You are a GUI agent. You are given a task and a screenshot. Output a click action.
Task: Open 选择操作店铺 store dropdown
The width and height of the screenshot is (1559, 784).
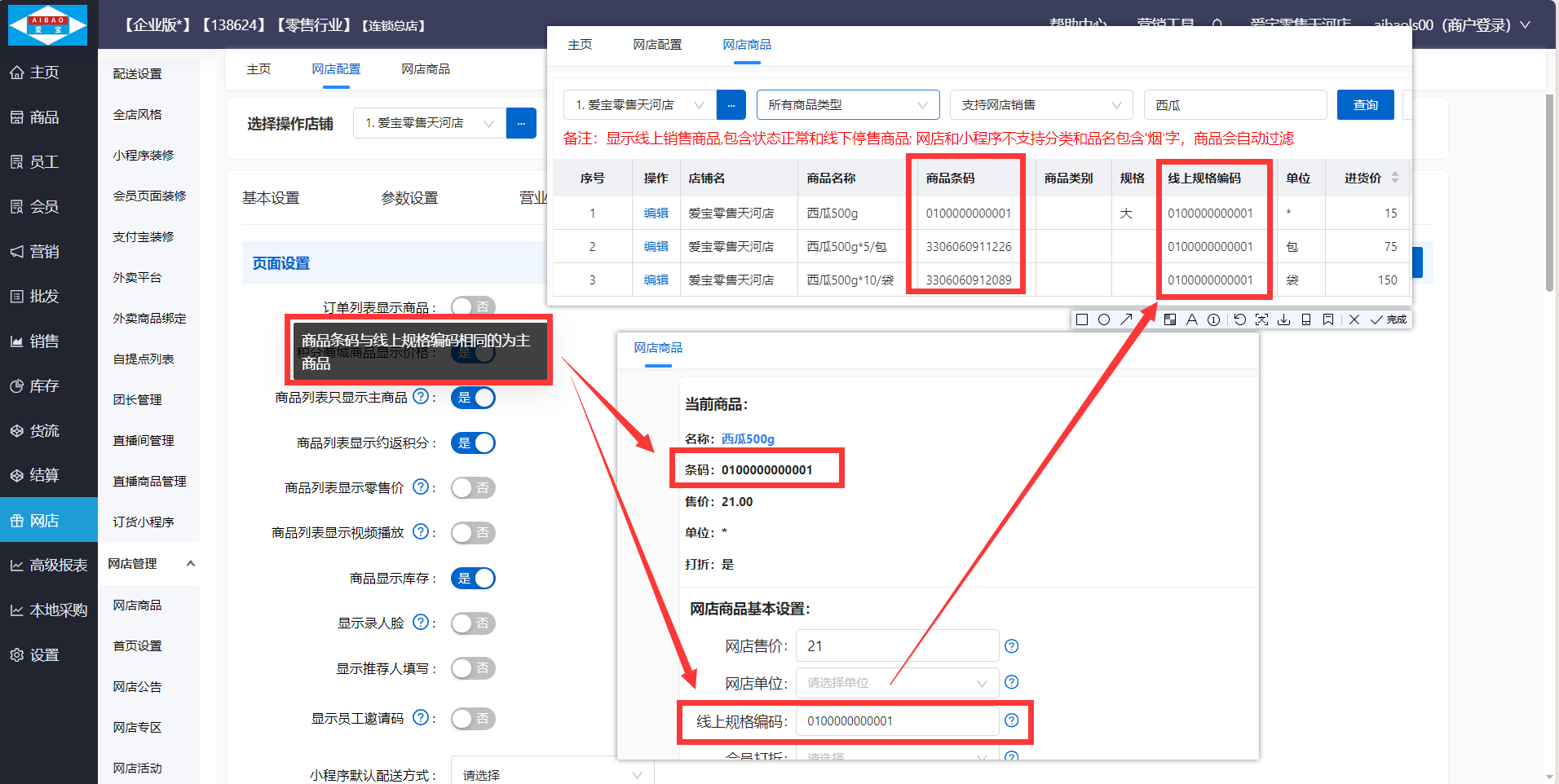click(430, 123)
